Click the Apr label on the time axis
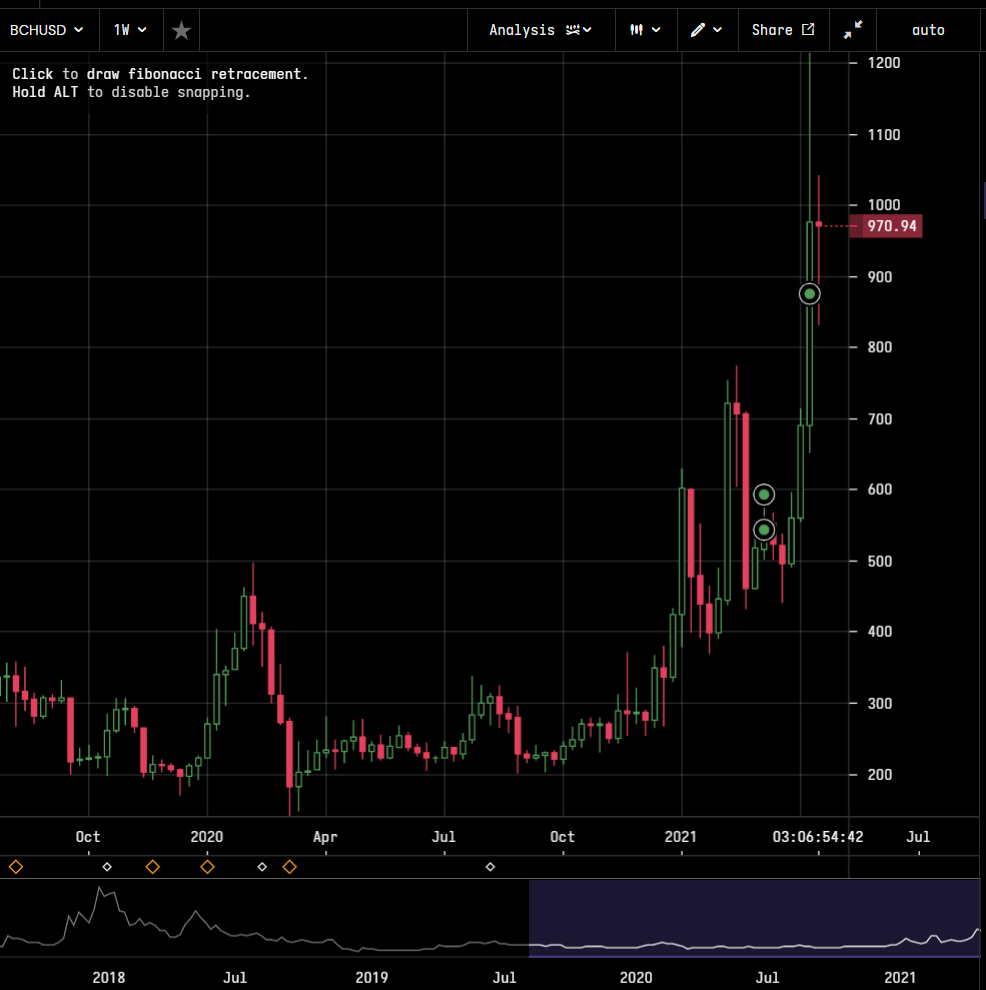The image size is (986, 990). click(325, 837)
